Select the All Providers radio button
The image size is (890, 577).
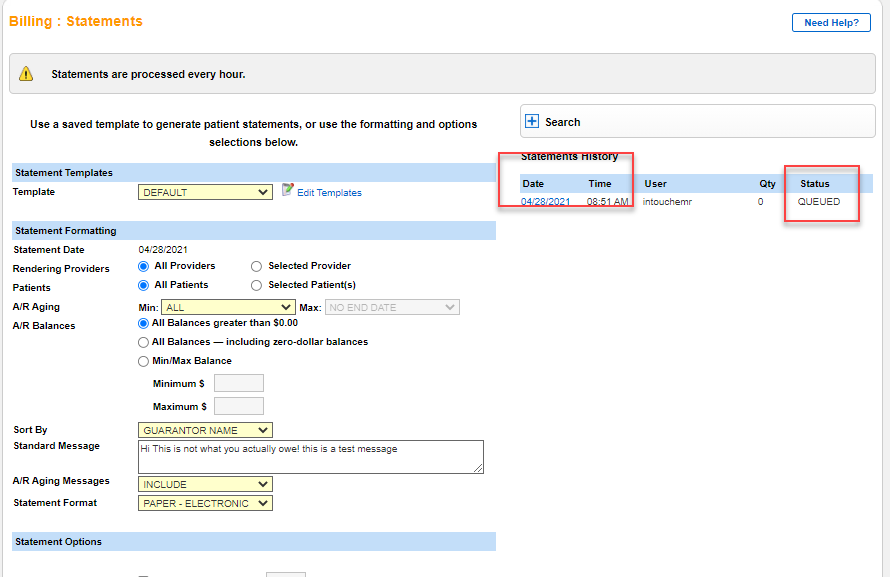click(144, 267)
